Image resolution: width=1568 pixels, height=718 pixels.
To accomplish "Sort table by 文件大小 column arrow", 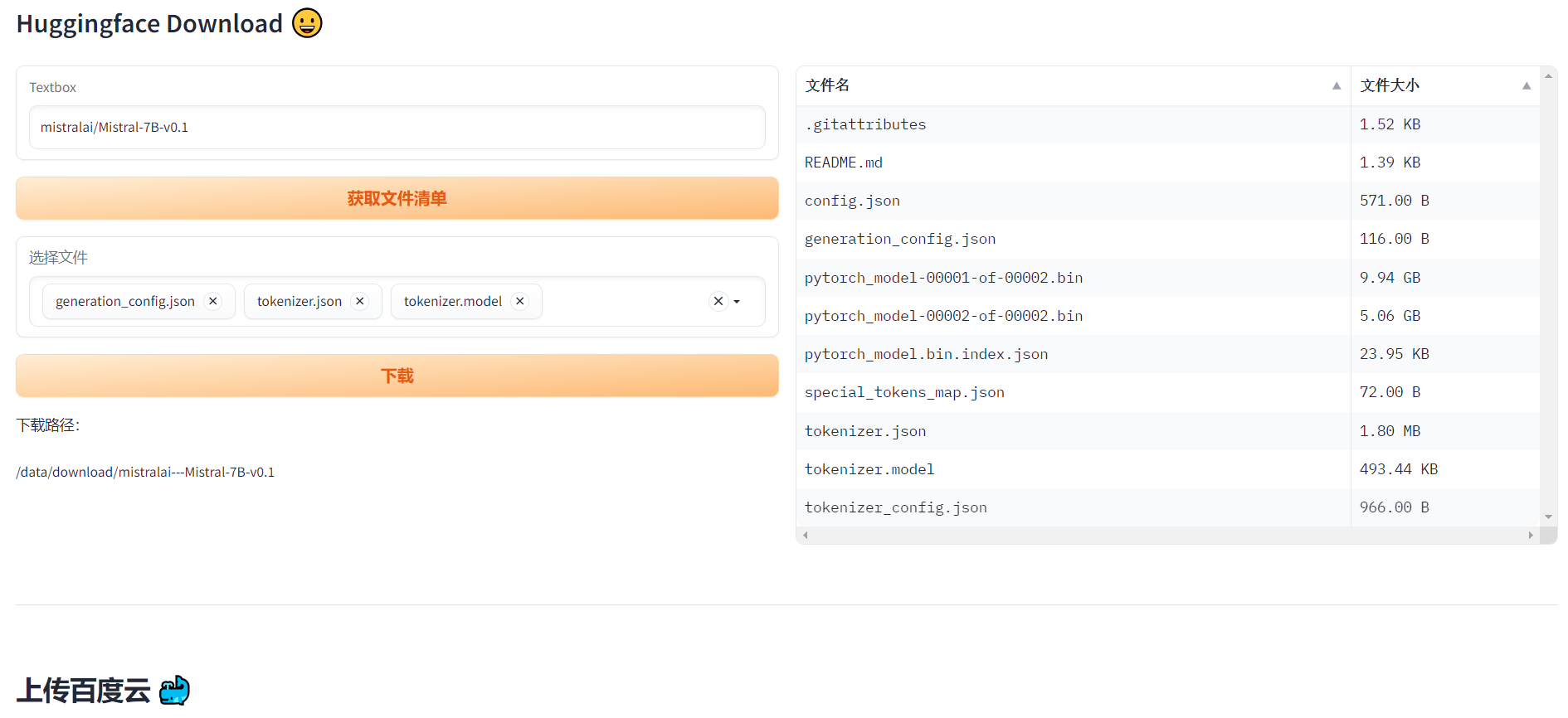I will tap(1527, 85).
